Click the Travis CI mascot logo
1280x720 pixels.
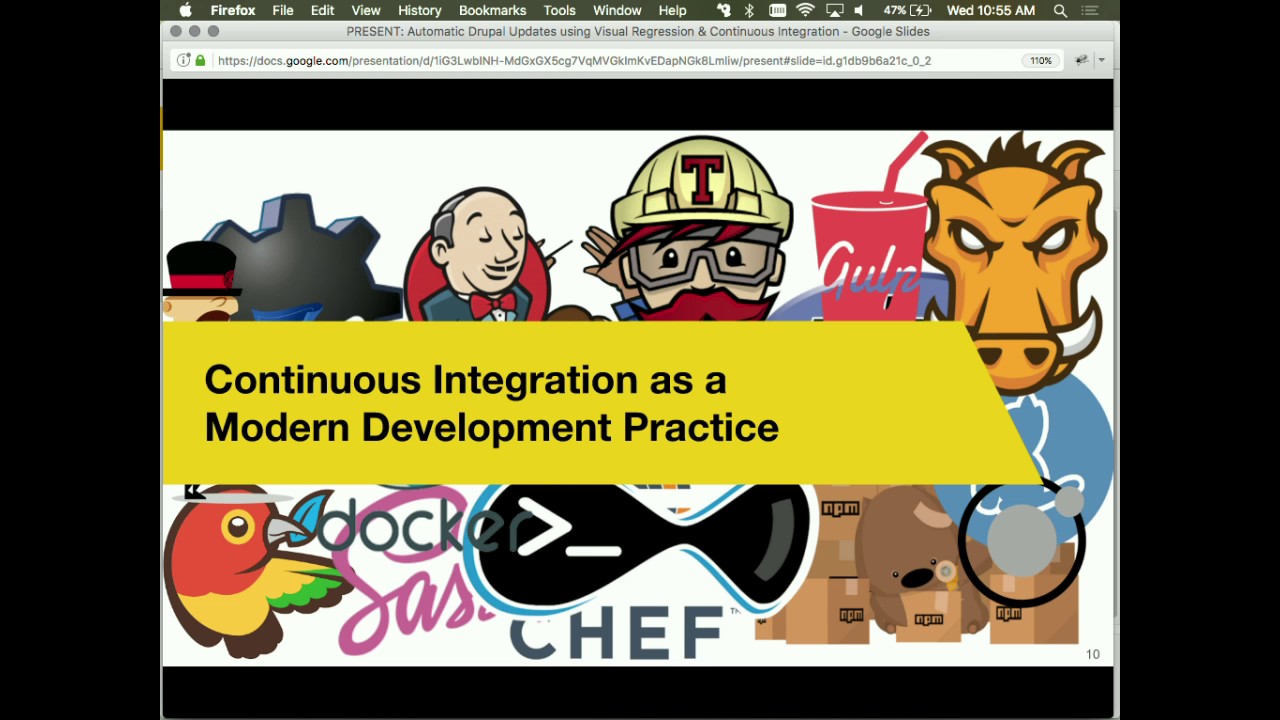pos(700,229)
